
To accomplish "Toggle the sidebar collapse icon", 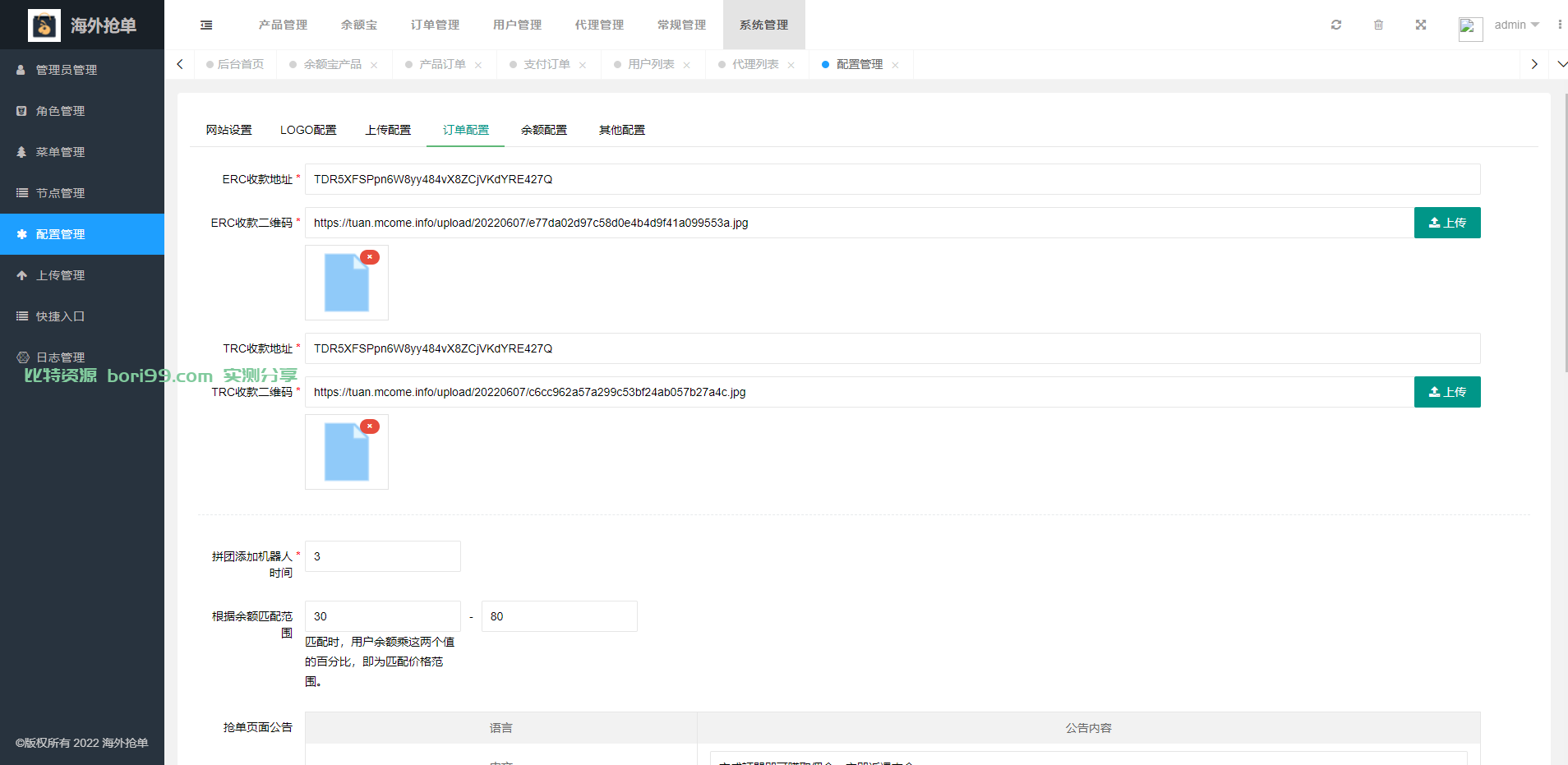I will tap(206, 25).
